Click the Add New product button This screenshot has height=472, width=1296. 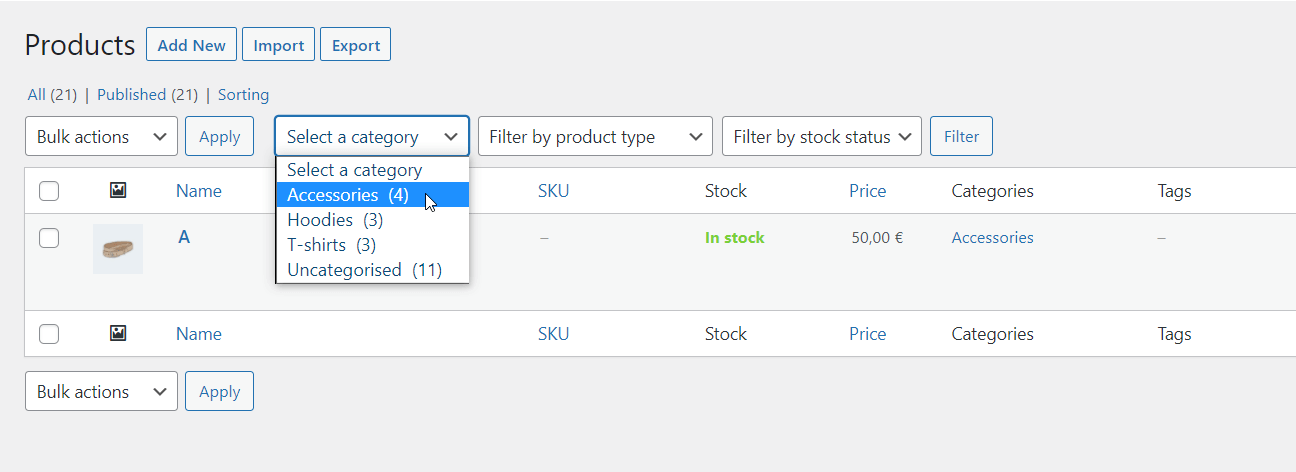click(x=192, y=45)
